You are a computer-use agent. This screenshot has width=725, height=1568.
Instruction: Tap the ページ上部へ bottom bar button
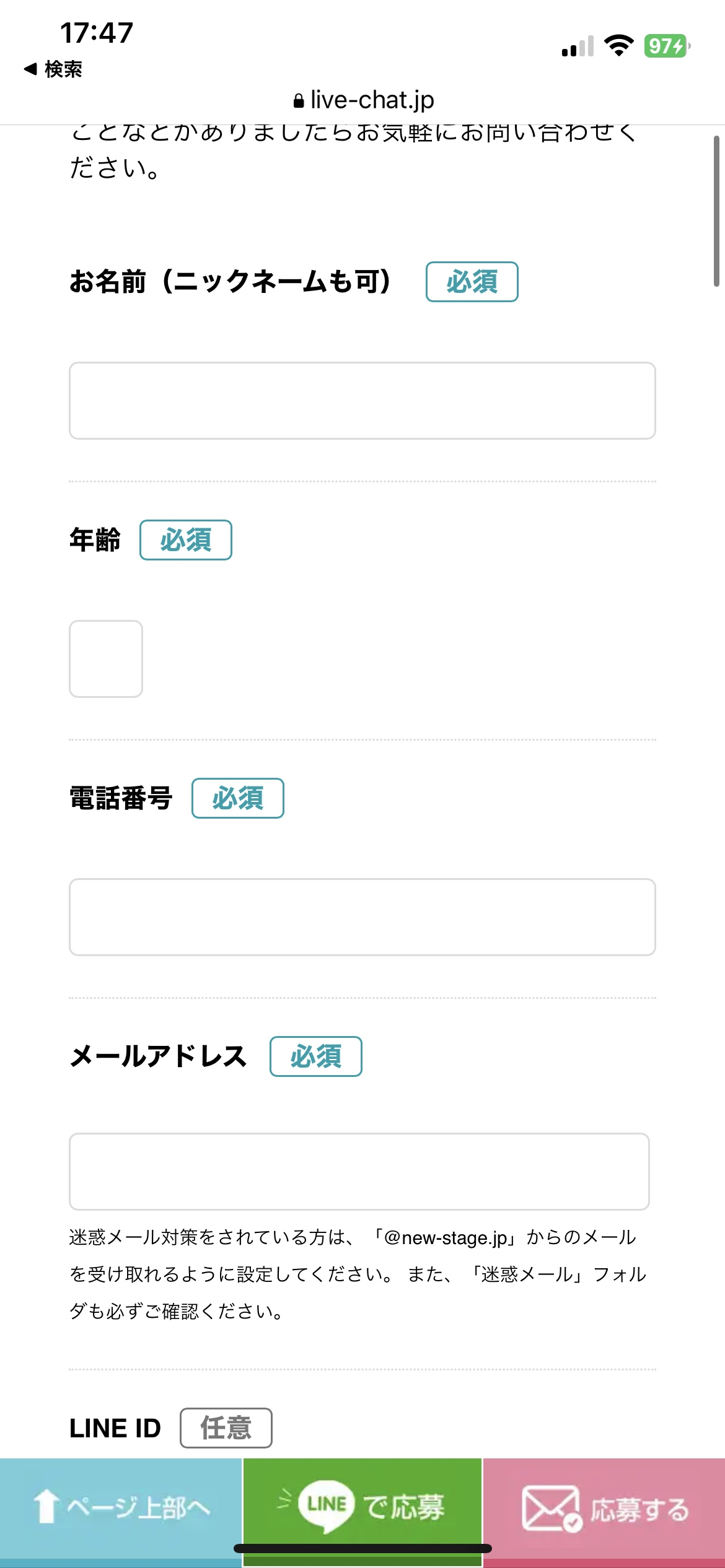121,1509
